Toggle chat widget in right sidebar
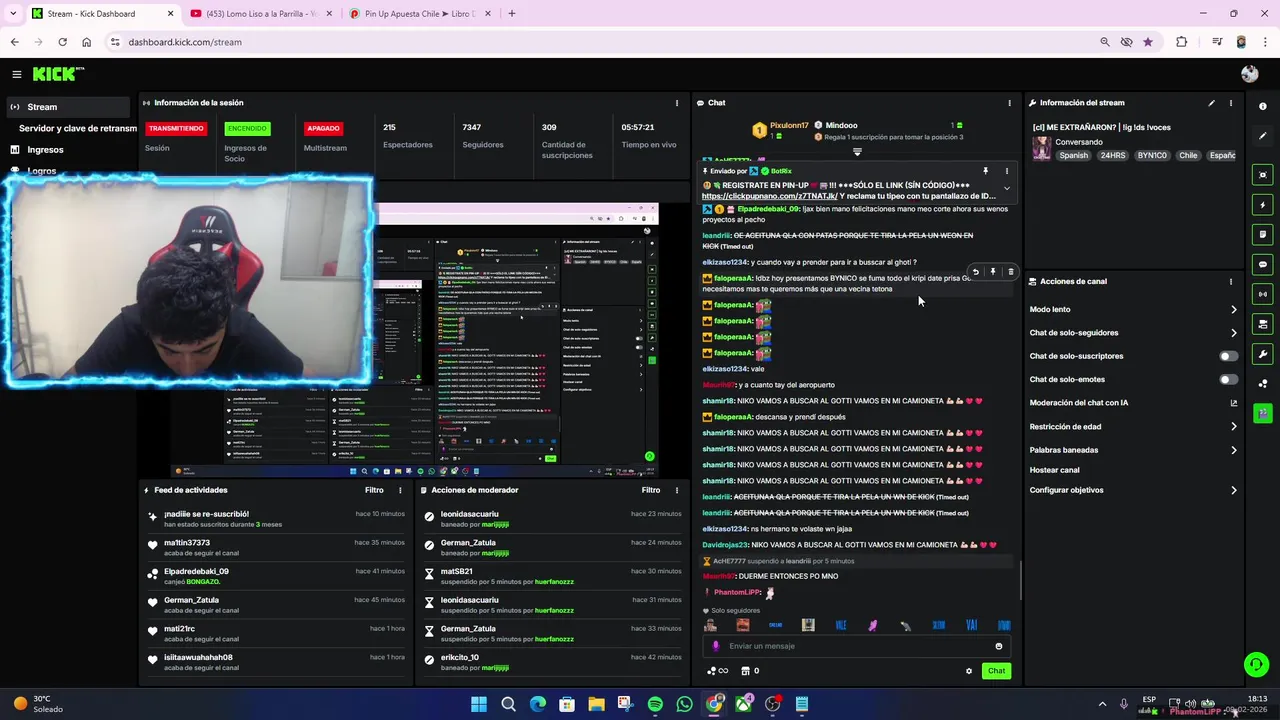 click(1263, 265)
